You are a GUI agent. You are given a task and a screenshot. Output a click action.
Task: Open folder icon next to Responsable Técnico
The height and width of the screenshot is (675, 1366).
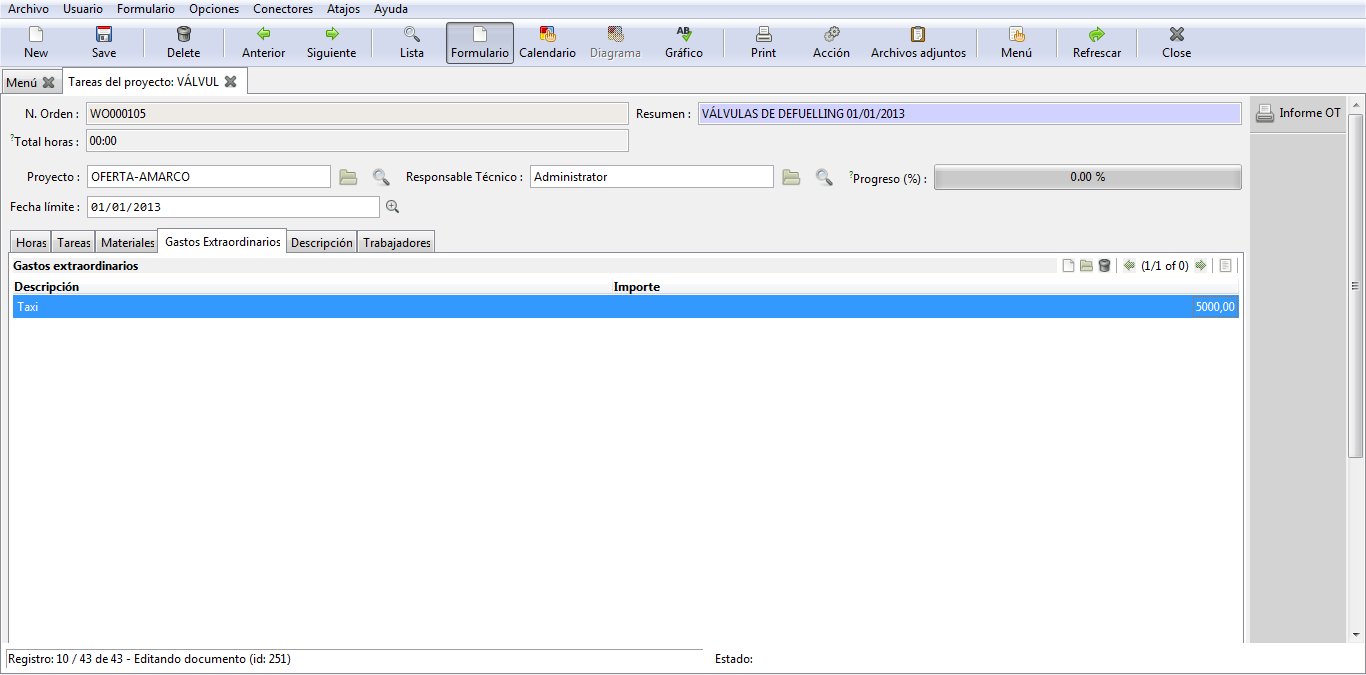[791, 177]
